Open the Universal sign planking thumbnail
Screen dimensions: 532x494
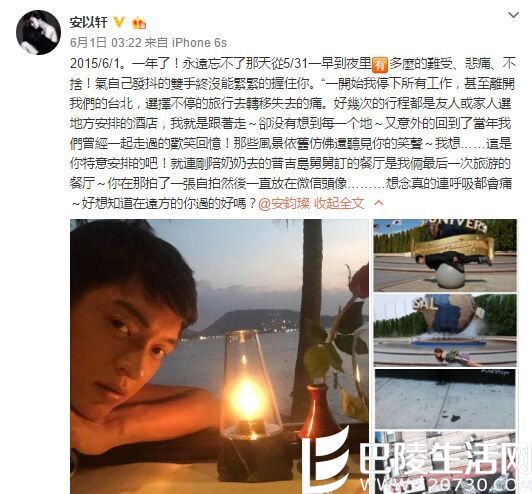(x=445, y=256)
